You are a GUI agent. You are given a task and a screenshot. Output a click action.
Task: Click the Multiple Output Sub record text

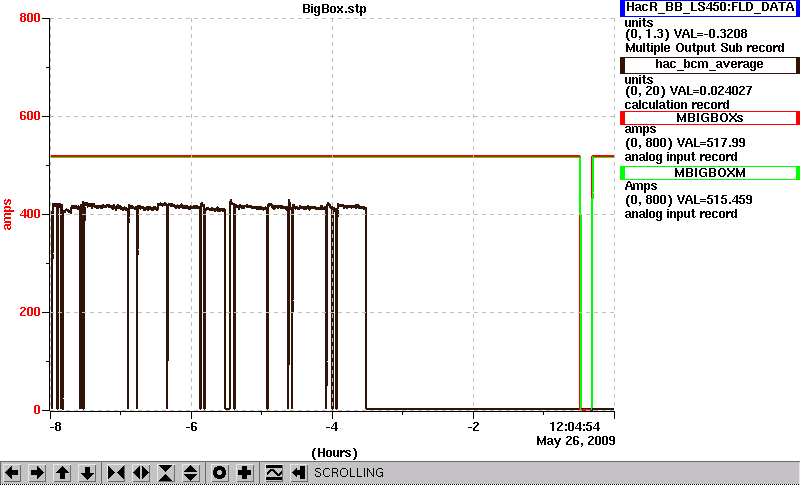click(x=705, y=48)
